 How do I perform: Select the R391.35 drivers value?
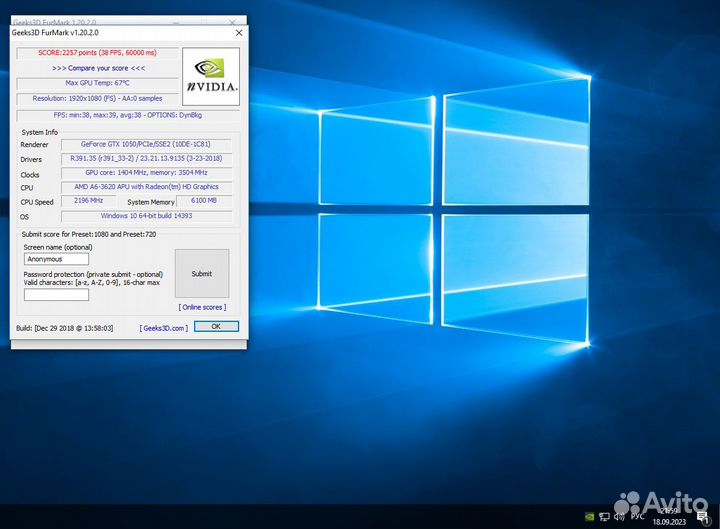pyautogui.click(x=146, y=158)
